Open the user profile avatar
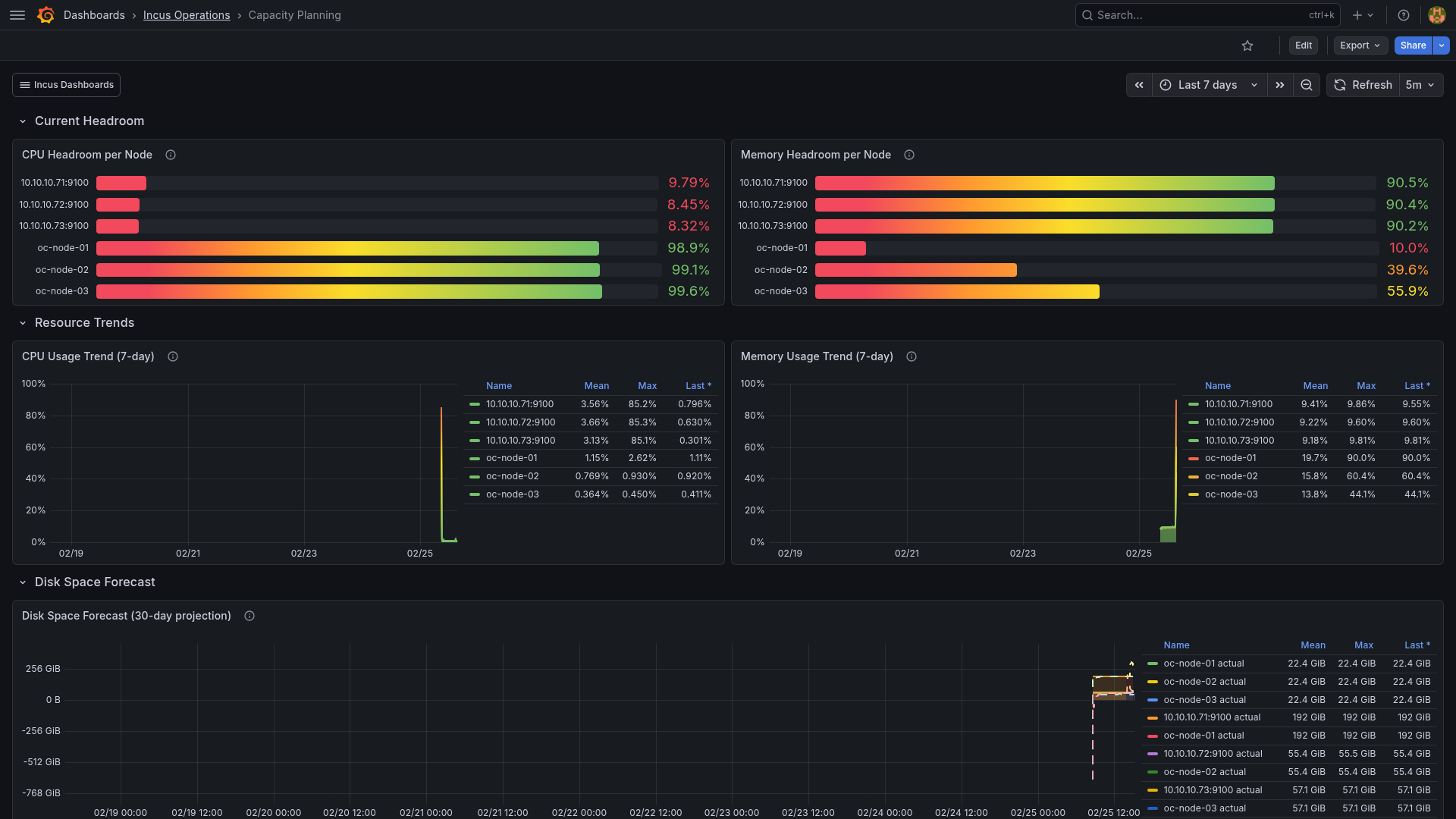The image size is (1456, 819). click(x=1436, y=15)
